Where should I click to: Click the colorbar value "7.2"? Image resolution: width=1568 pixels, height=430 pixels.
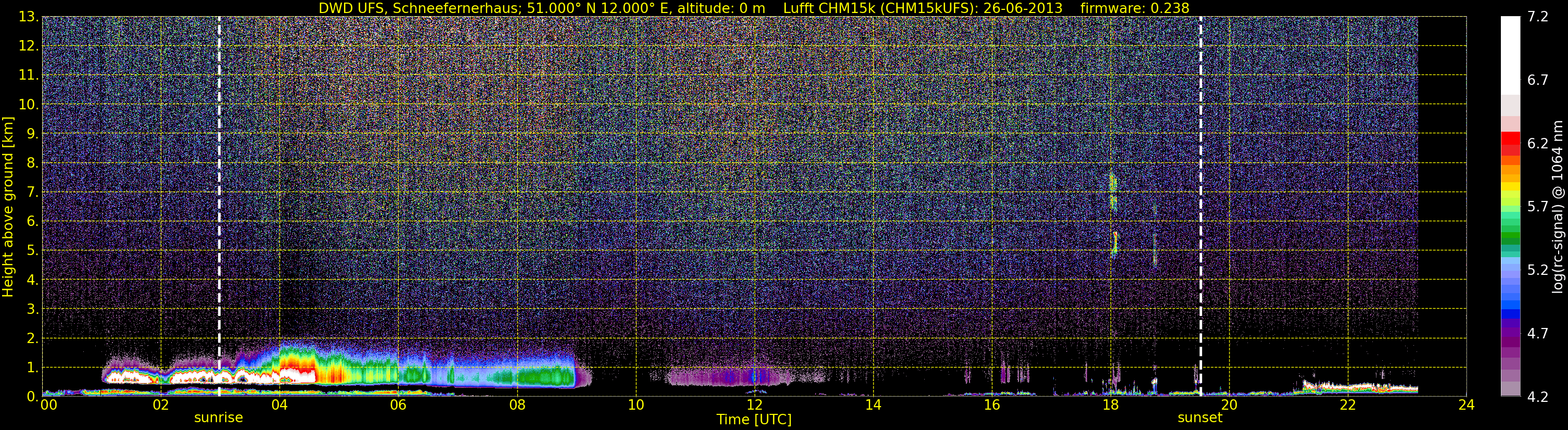1538,17
